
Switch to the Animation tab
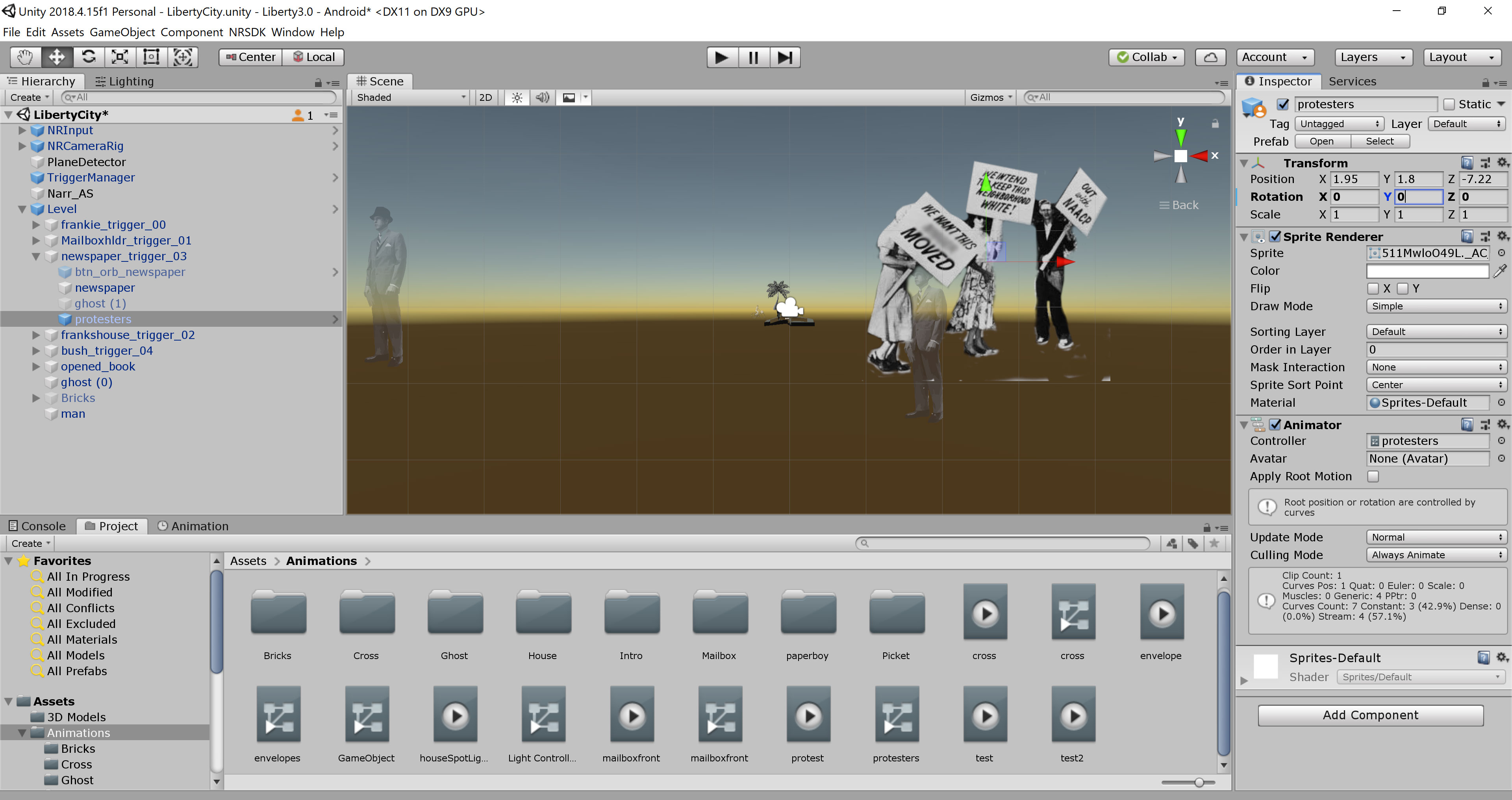coord(193,526)
